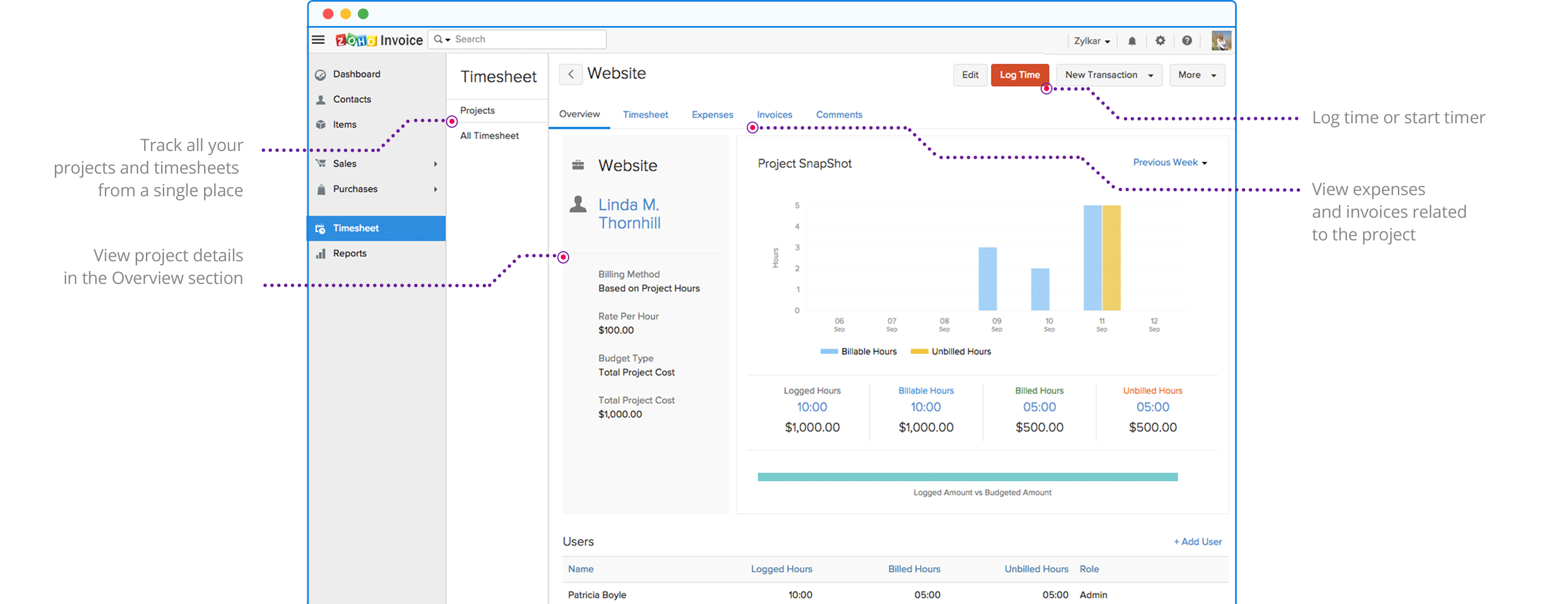Open settings via the gear icon

pyautogui.click(x=1160, y=41)
